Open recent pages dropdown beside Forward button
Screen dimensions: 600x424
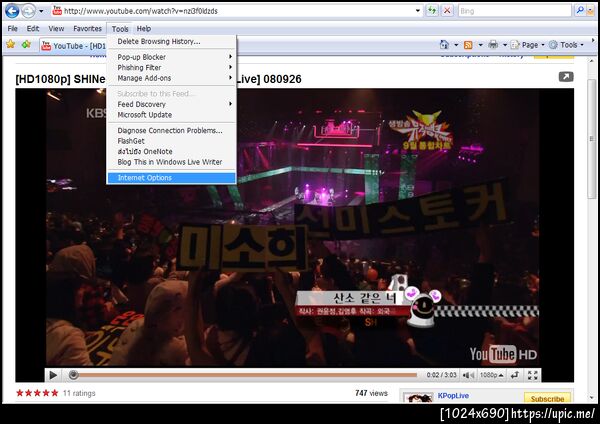coord(41,11)
